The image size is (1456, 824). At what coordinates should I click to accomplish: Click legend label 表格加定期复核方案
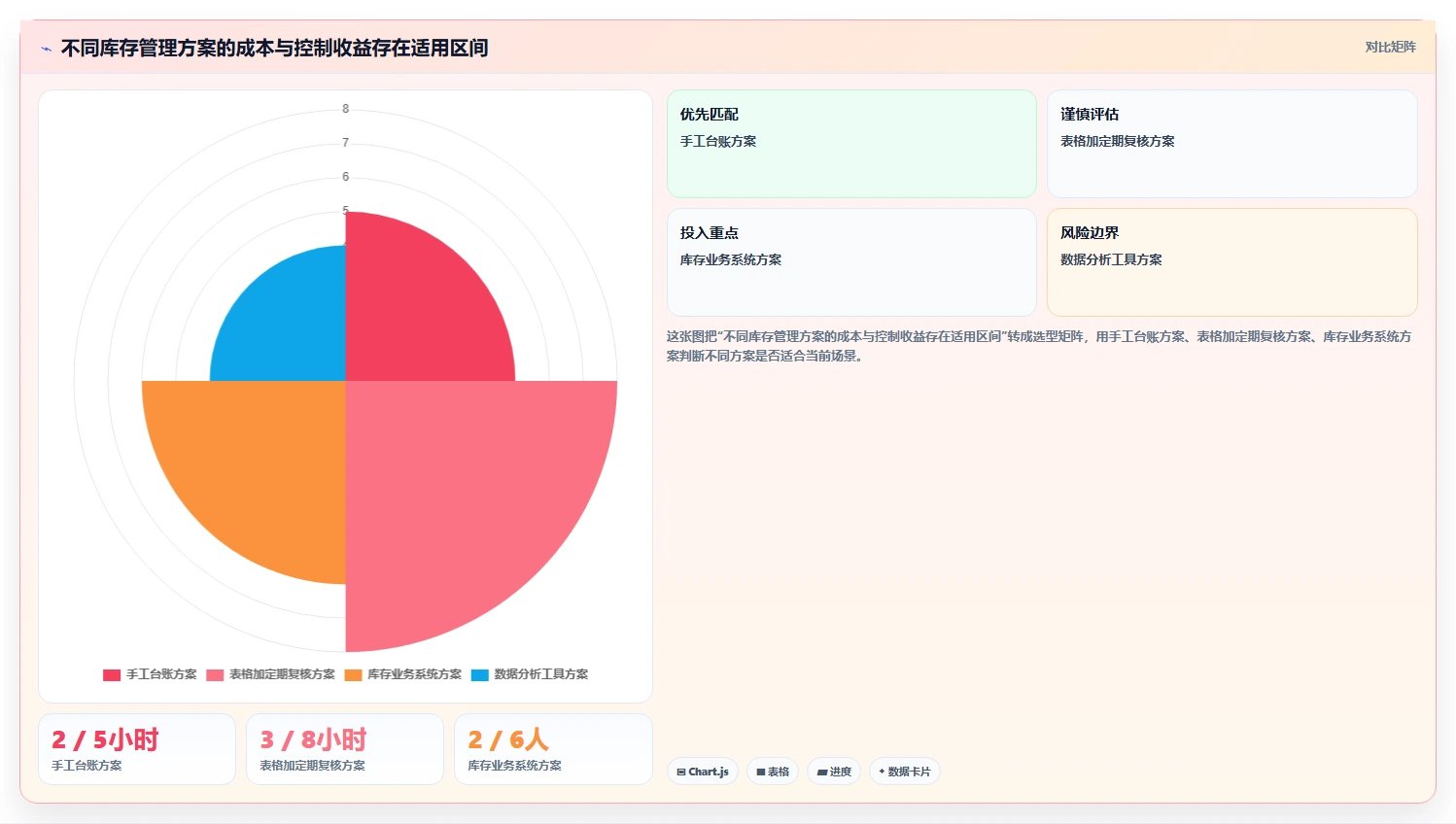(282, 674)
